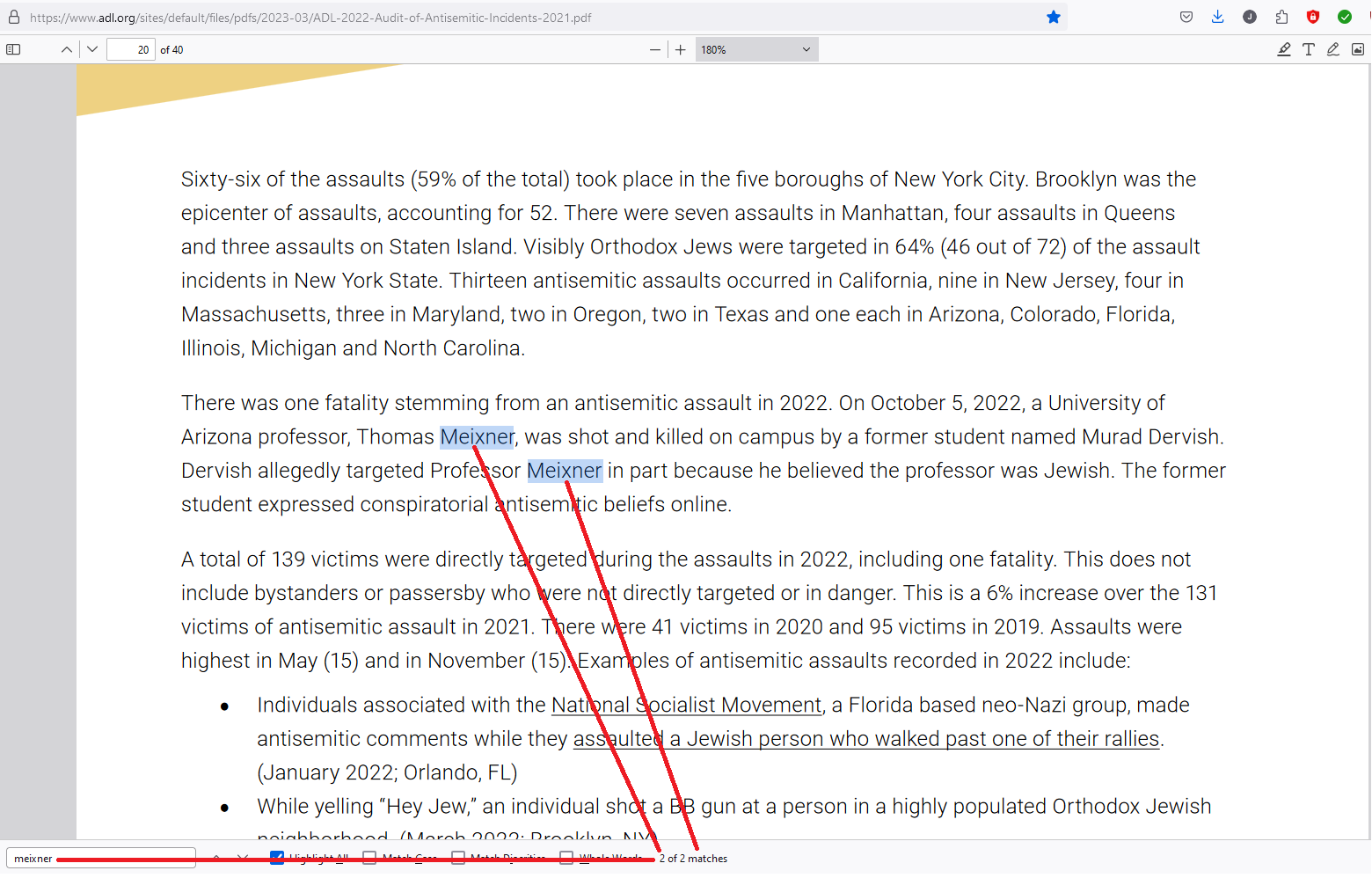This screenshot has height=878, width=1372.
Task: Click the blue bookmark star
Action: coord(1054,18)
